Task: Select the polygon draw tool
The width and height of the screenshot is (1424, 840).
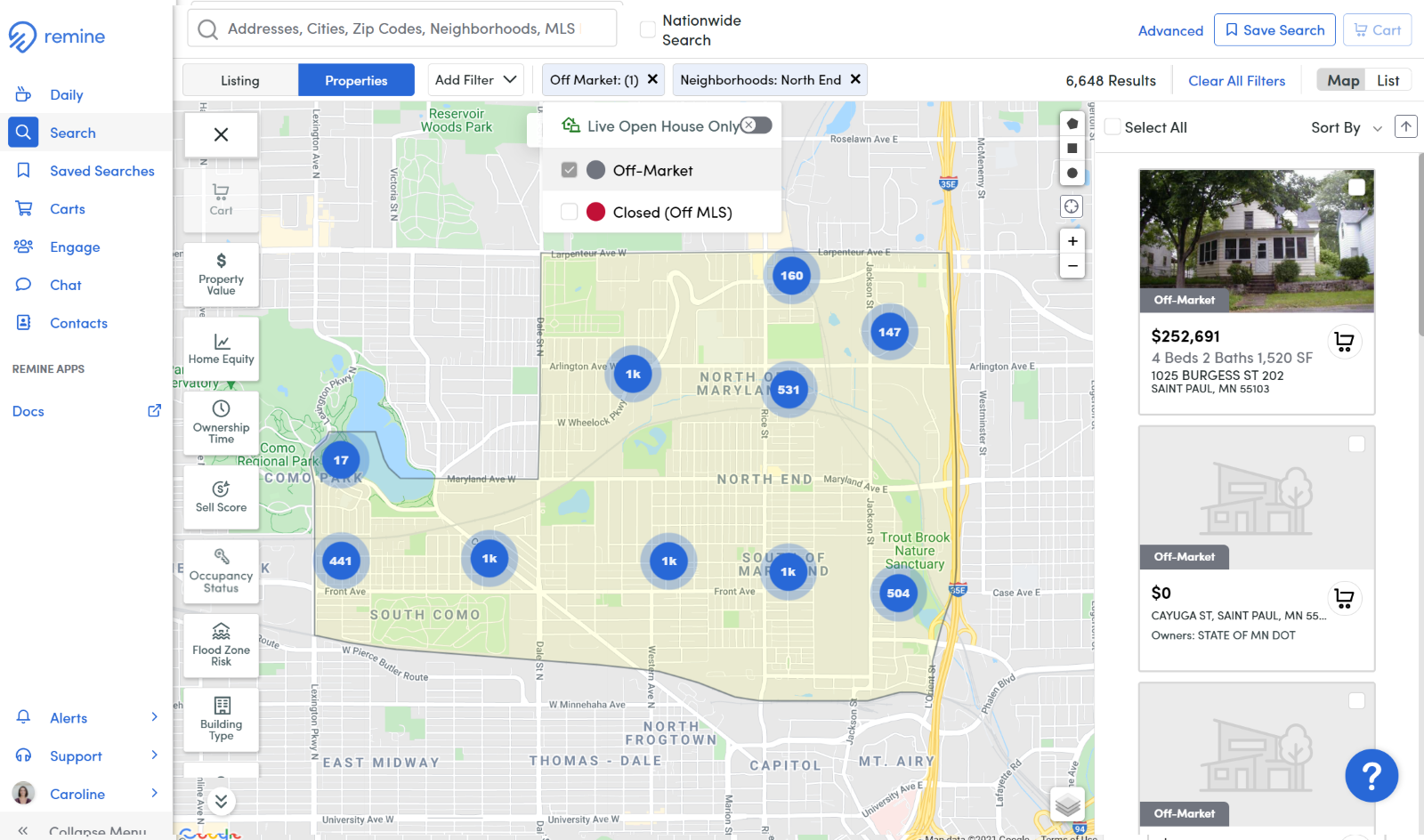Action: coord(1072,124)
